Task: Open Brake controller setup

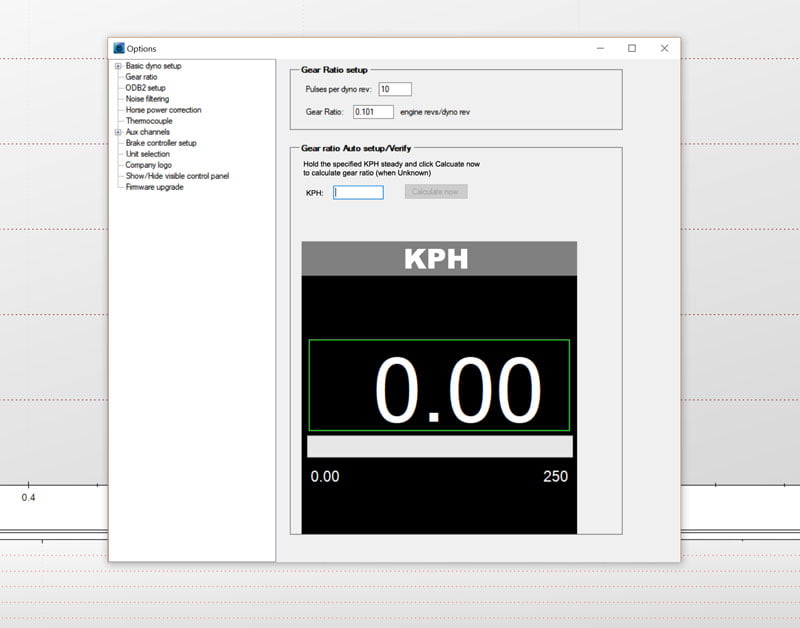Action: [x=161, y=143]
